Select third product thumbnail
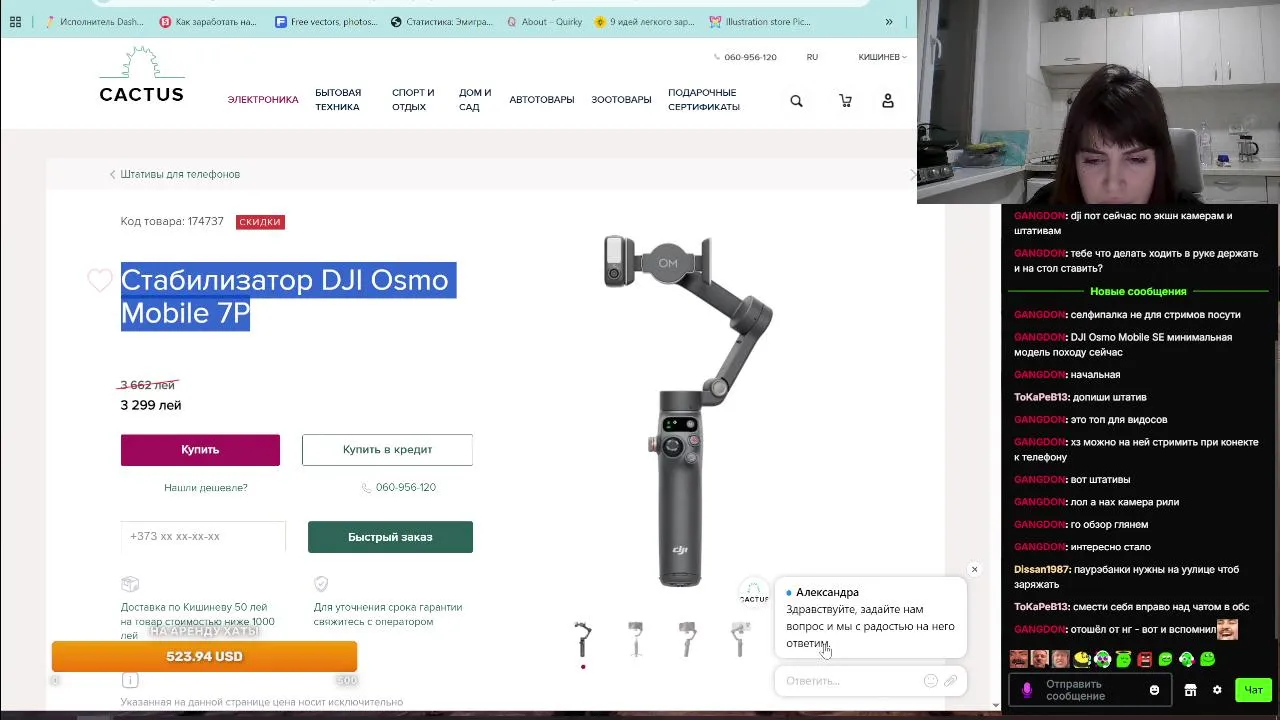Screen dimensions: 1280x720 pyautogui.click(x=687, y=639)
